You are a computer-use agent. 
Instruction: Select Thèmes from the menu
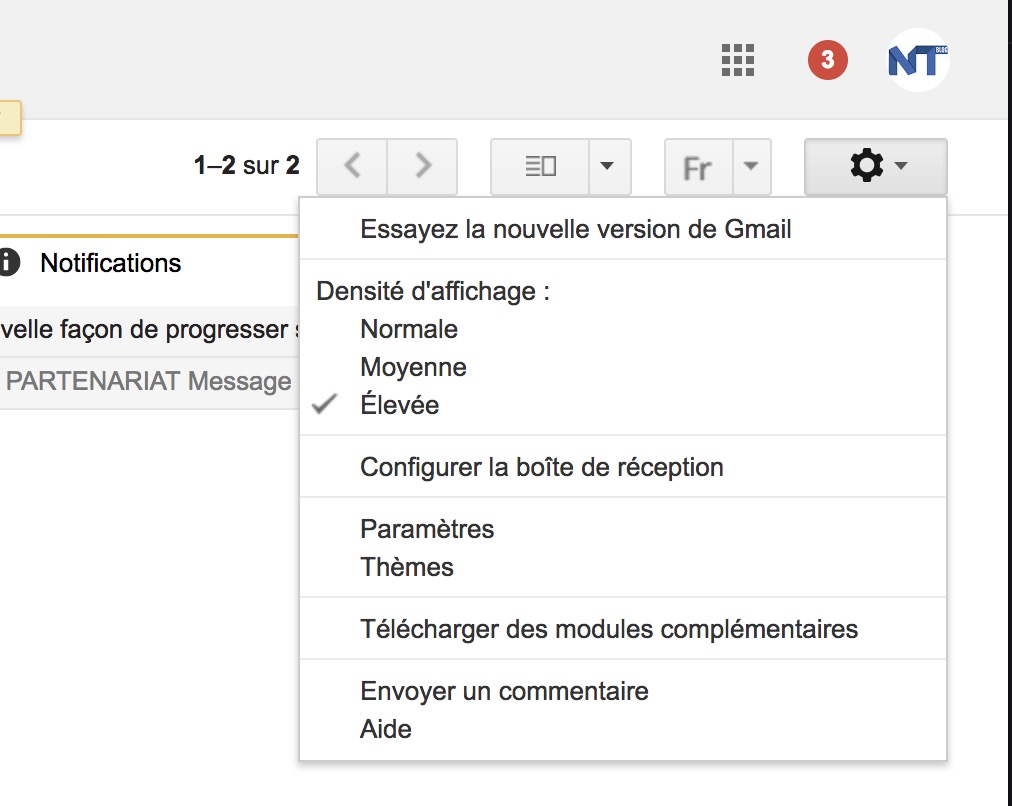pyautogui.click(x=406, y=566)
